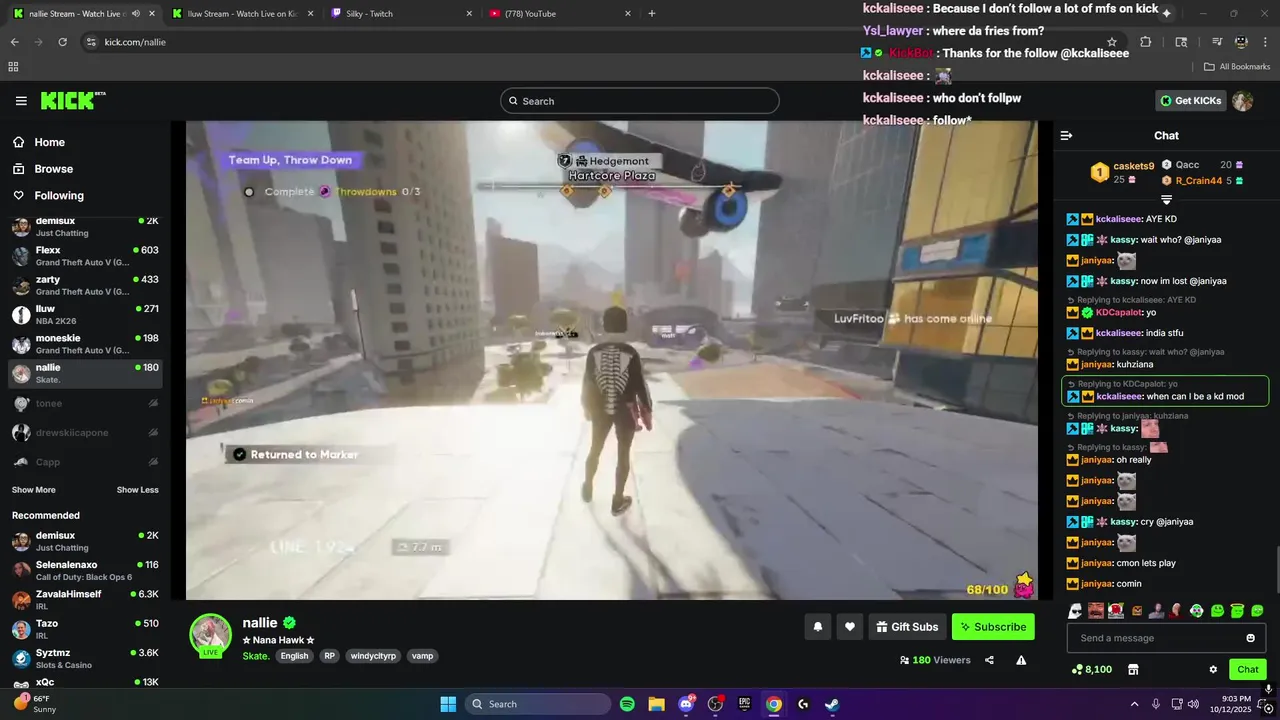Viewport: 1280px width, 720px height.
Task: Open the Windows Start menu
Action: tap(448, 704)
